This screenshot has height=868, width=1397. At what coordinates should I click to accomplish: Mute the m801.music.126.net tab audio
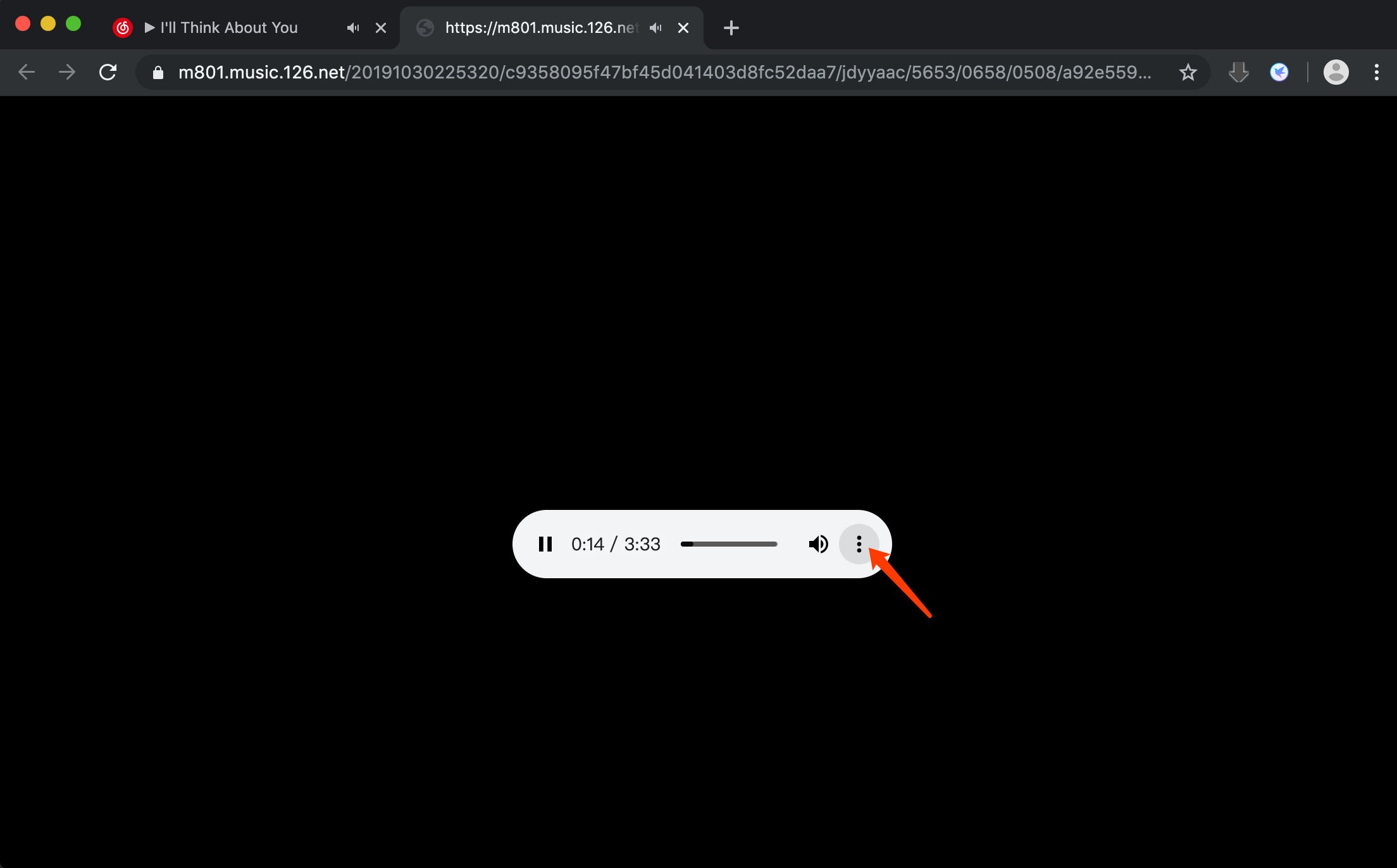click(655, 28)
